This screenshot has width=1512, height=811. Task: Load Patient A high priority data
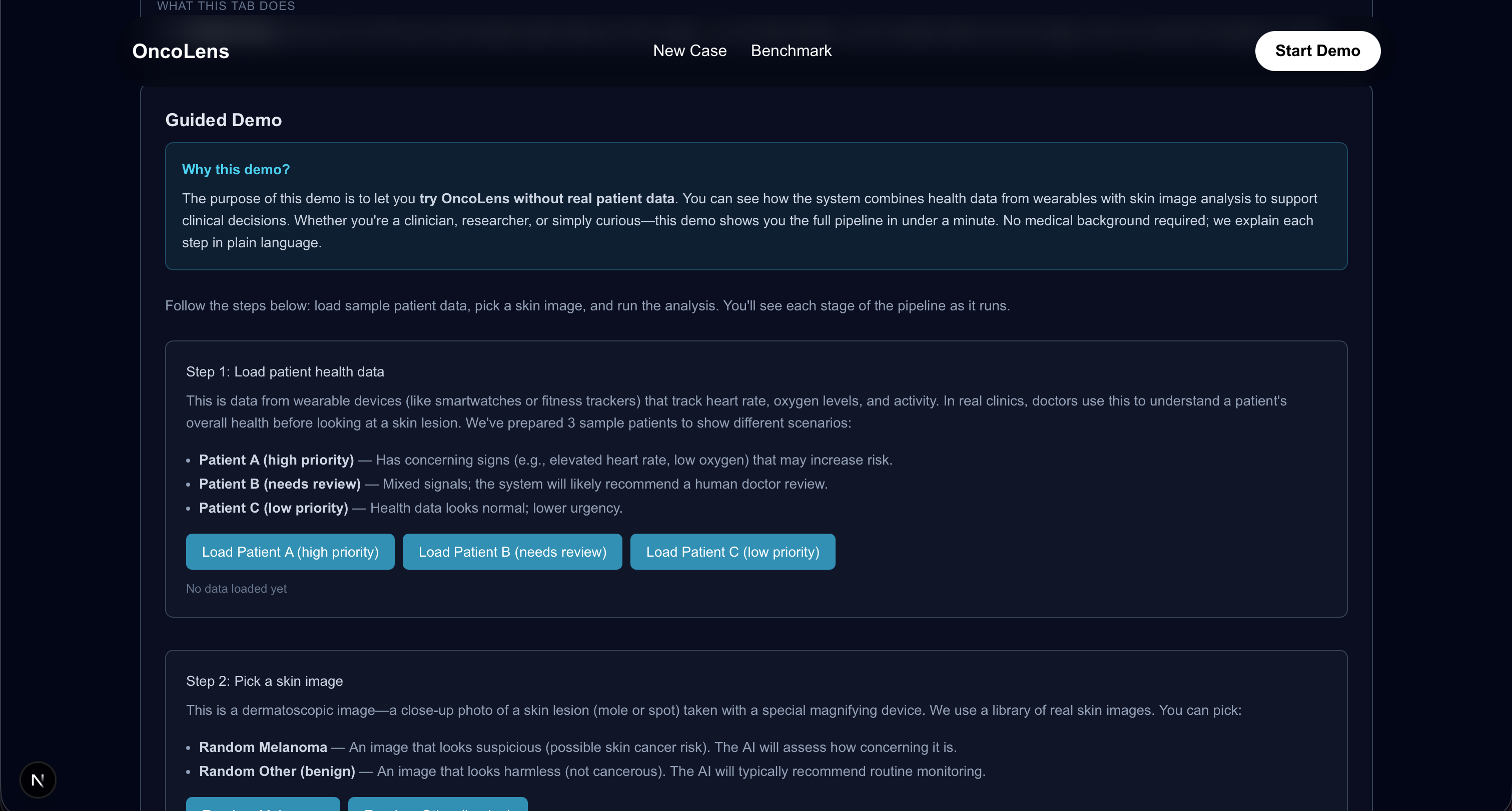coord(290,552)
